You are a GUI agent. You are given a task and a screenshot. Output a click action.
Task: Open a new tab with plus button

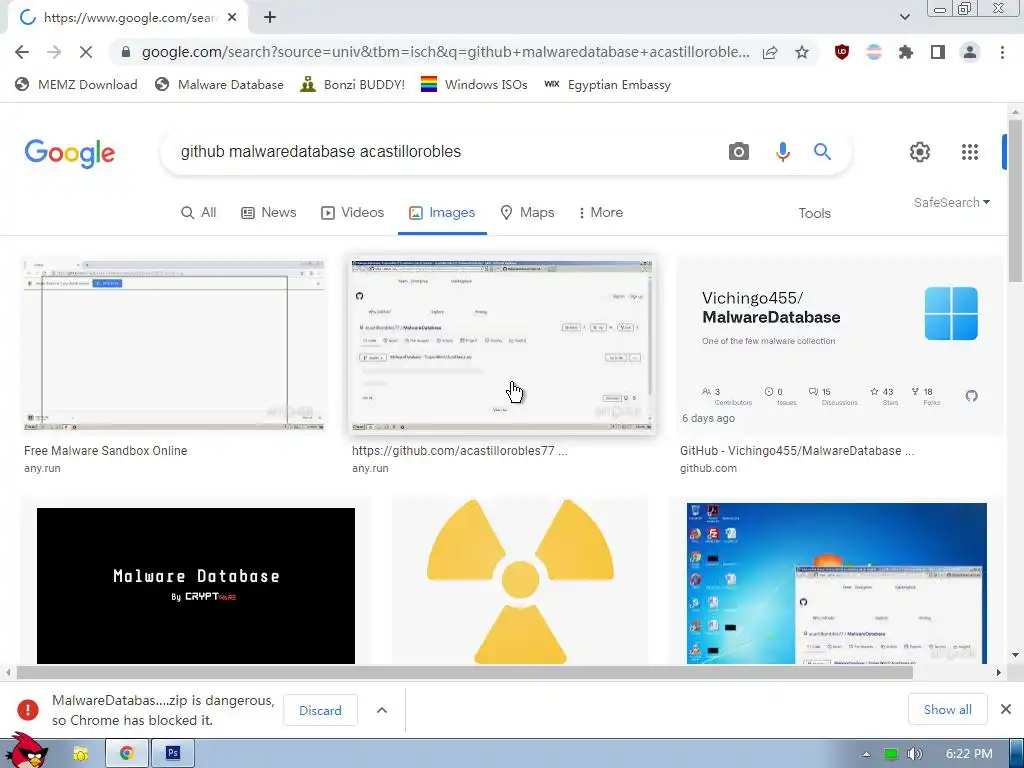pyautogui.click(x=270, y=18)
